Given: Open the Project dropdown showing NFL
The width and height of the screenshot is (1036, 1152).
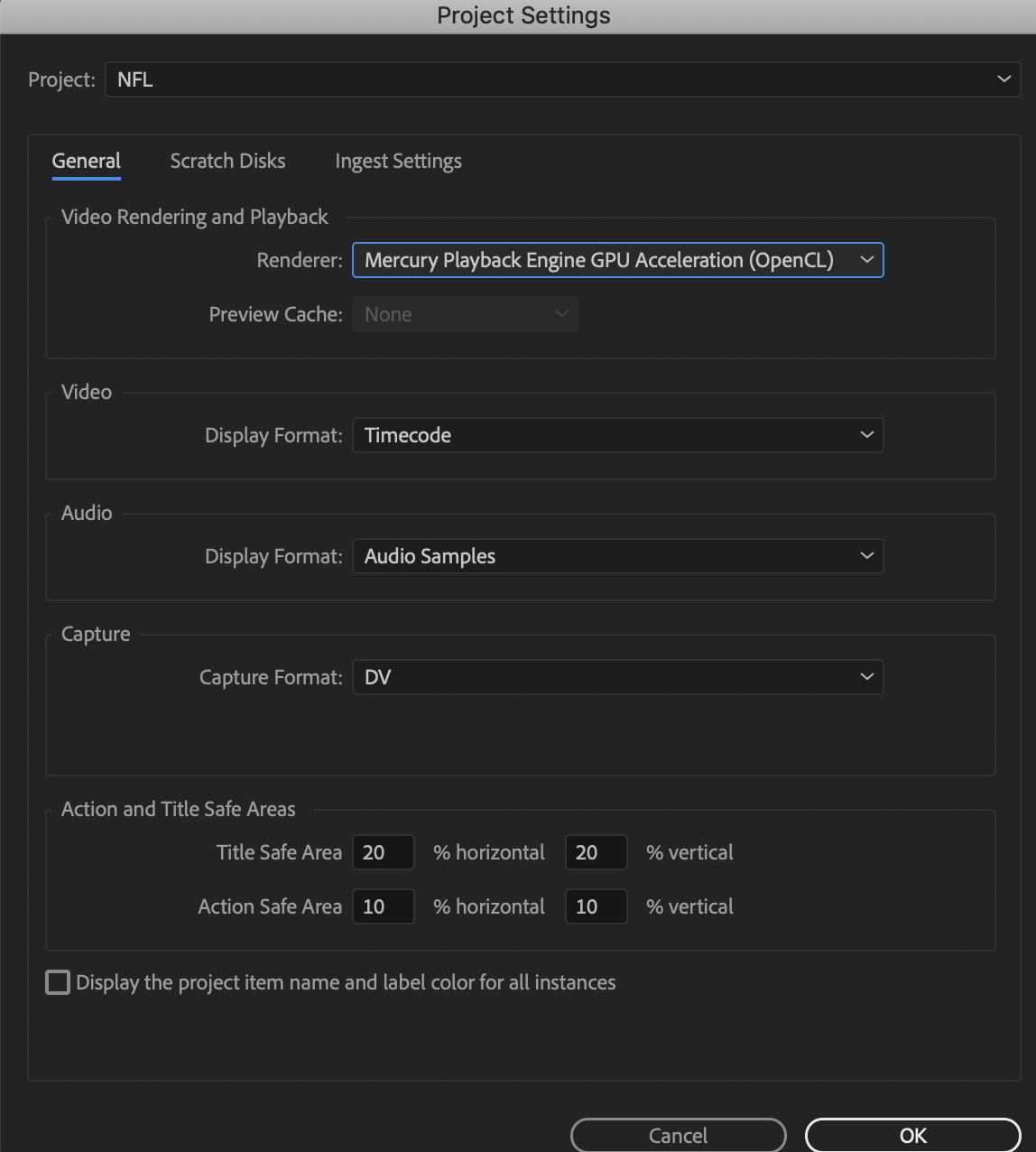Looking at the screenshot, I should click(x=562, y=79).
